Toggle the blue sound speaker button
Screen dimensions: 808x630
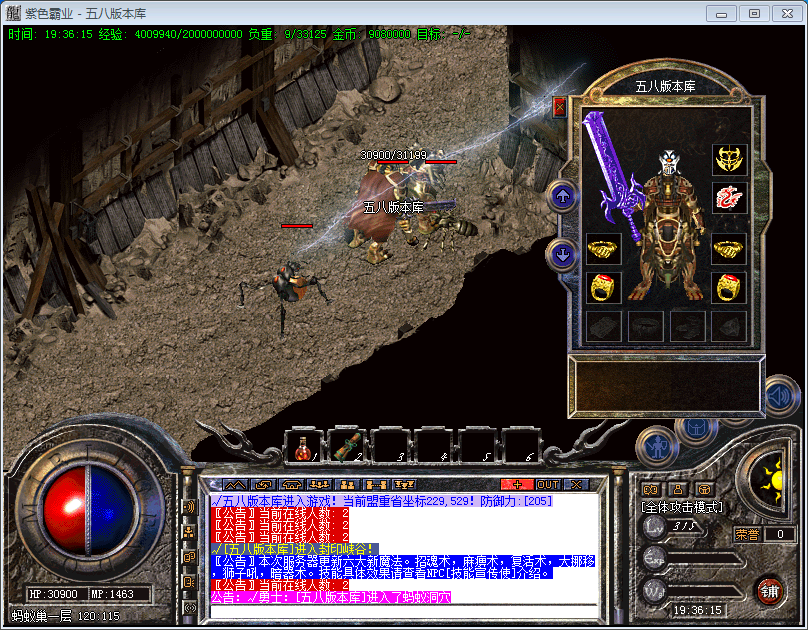pyautogui.click(x=780, y=397)
